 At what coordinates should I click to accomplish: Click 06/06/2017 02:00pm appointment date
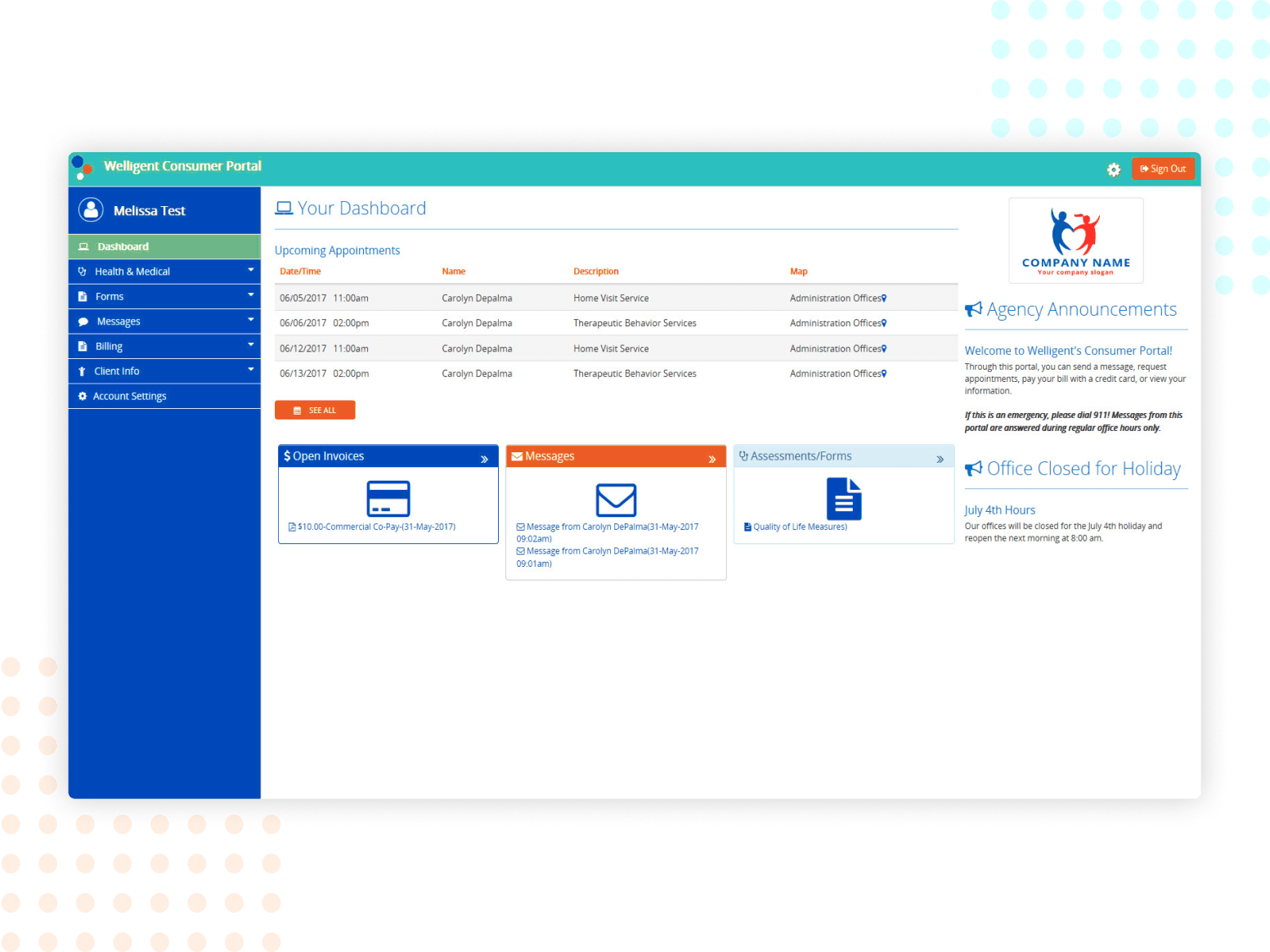click(324, 323)
